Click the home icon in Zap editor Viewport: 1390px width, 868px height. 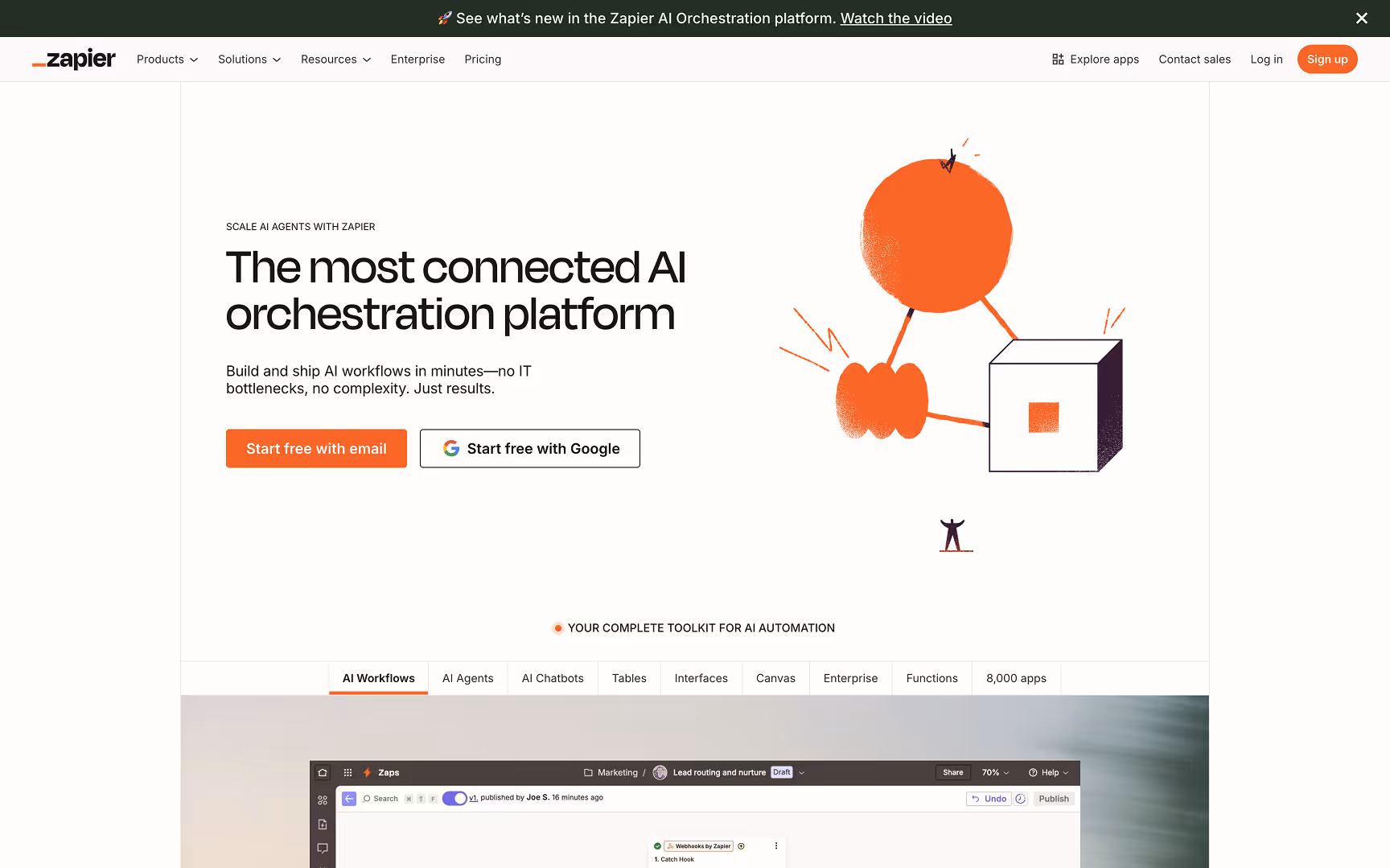tap(323, 772)
